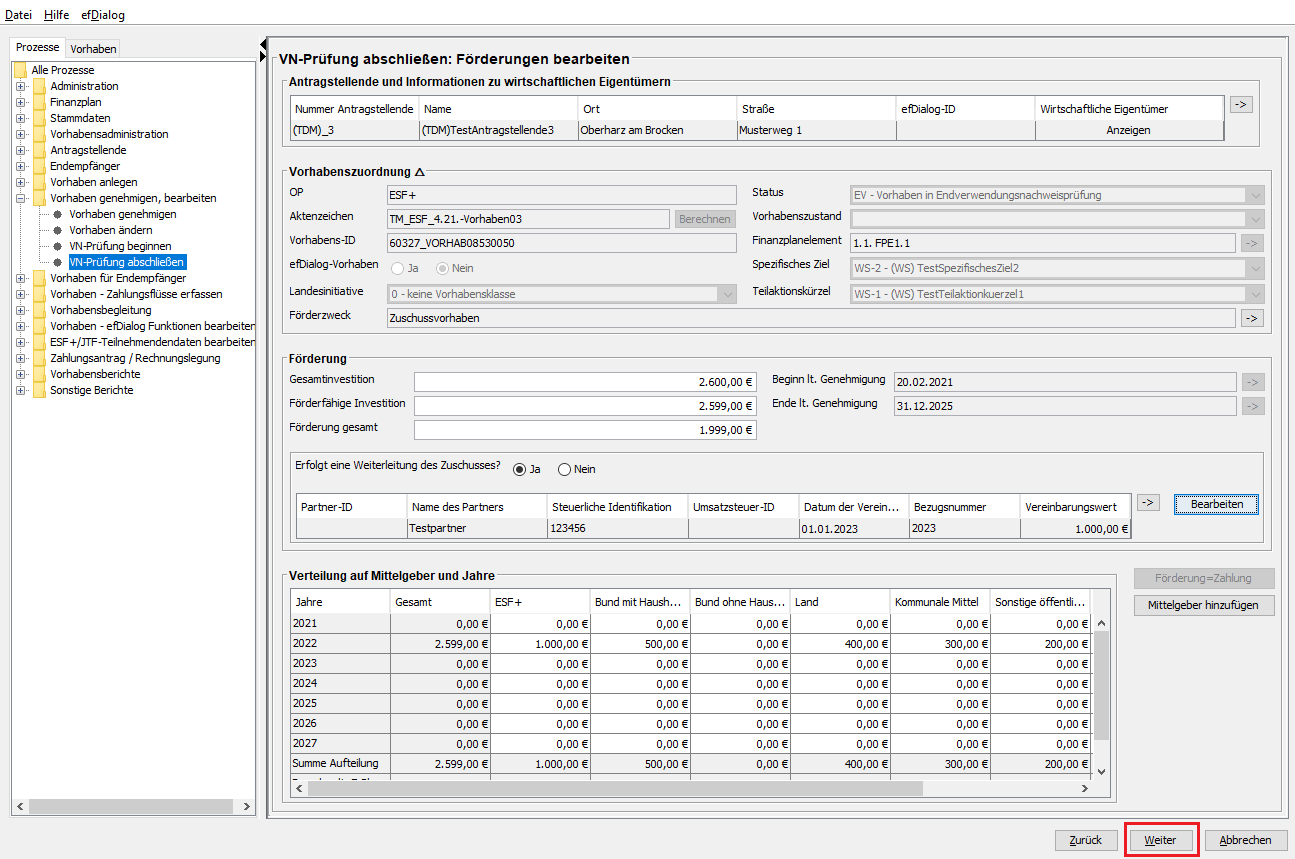
Task: Select Nein for Weiterleitung des Zuschusses
Action: 564,469
